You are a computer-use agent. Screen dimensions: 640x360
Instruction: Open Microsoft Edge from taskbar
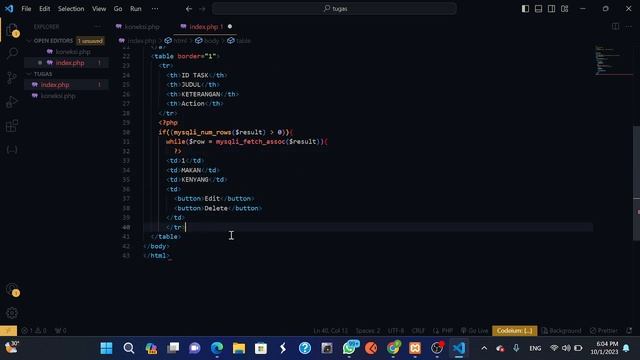click(217, 348)
